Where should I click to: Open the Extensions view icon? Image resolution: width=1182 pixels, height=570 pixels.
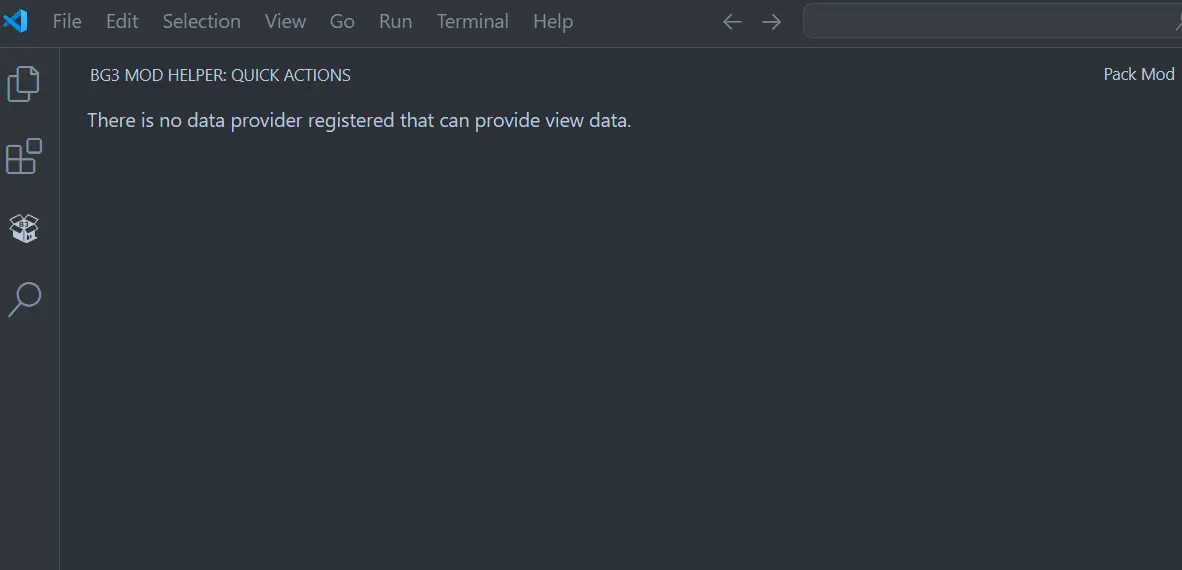point(23,156)
